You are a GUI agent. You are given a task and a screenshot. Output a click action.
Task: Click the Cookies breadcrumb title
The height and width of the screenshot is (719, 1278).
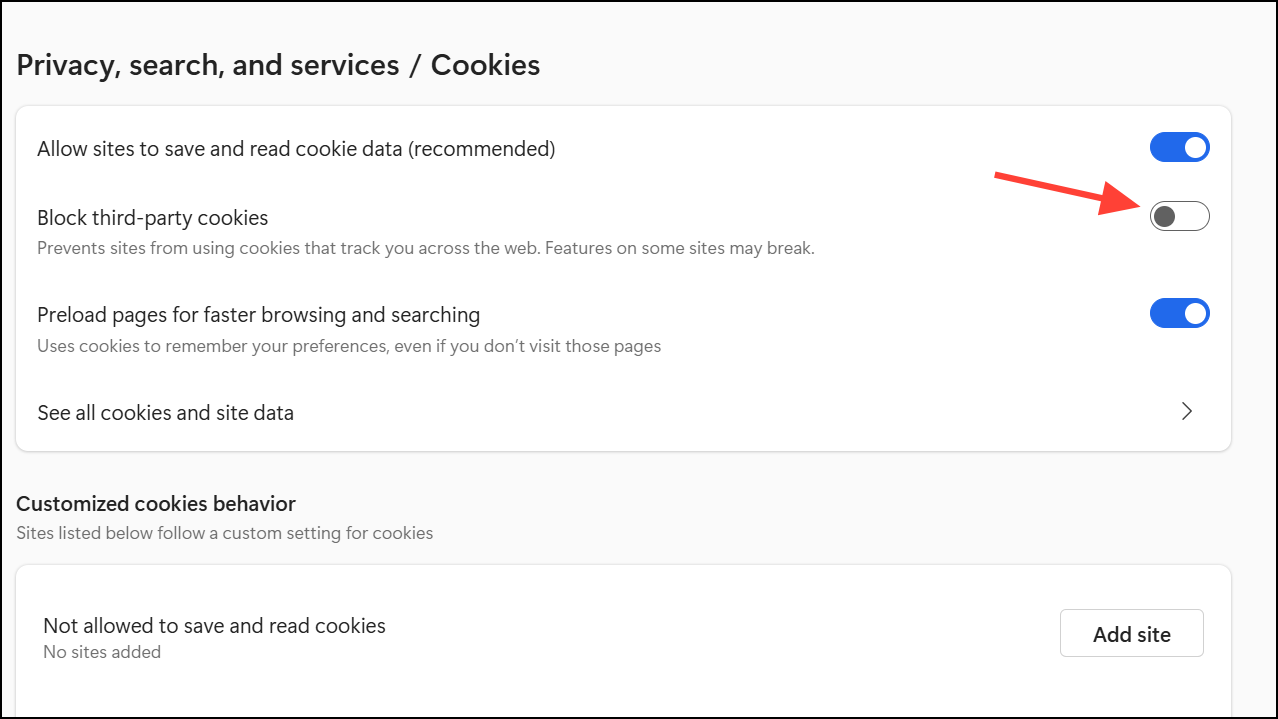(485, 66)
